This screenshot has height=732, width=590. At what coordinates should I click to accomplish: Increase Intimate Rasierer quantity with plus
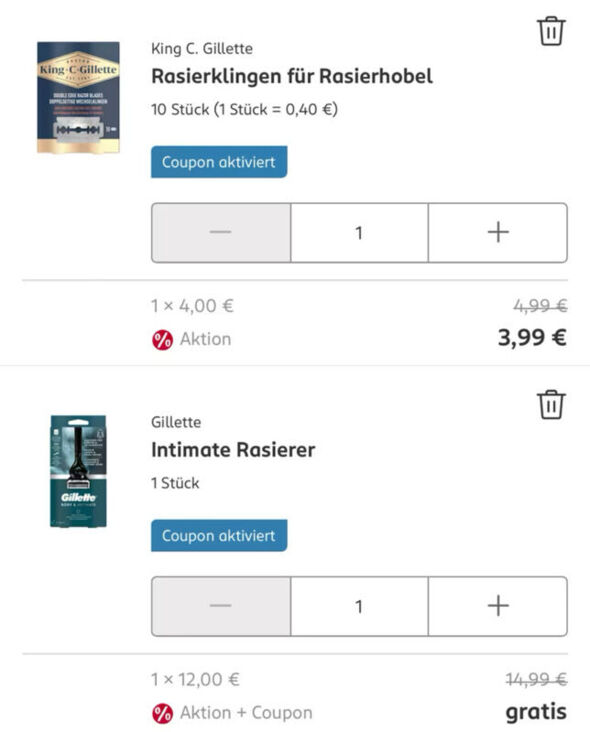point(498,606)
